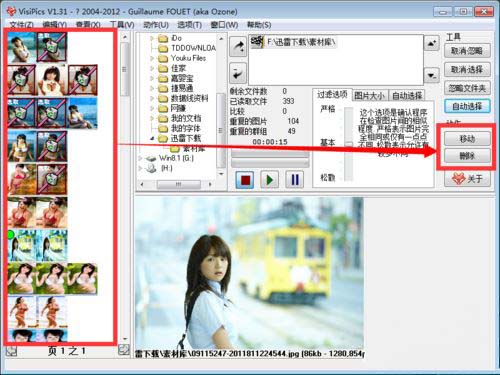Click the thumbnail panel vertical scrollbar
The width and height of the screenshot is (500, 375).
125,69
